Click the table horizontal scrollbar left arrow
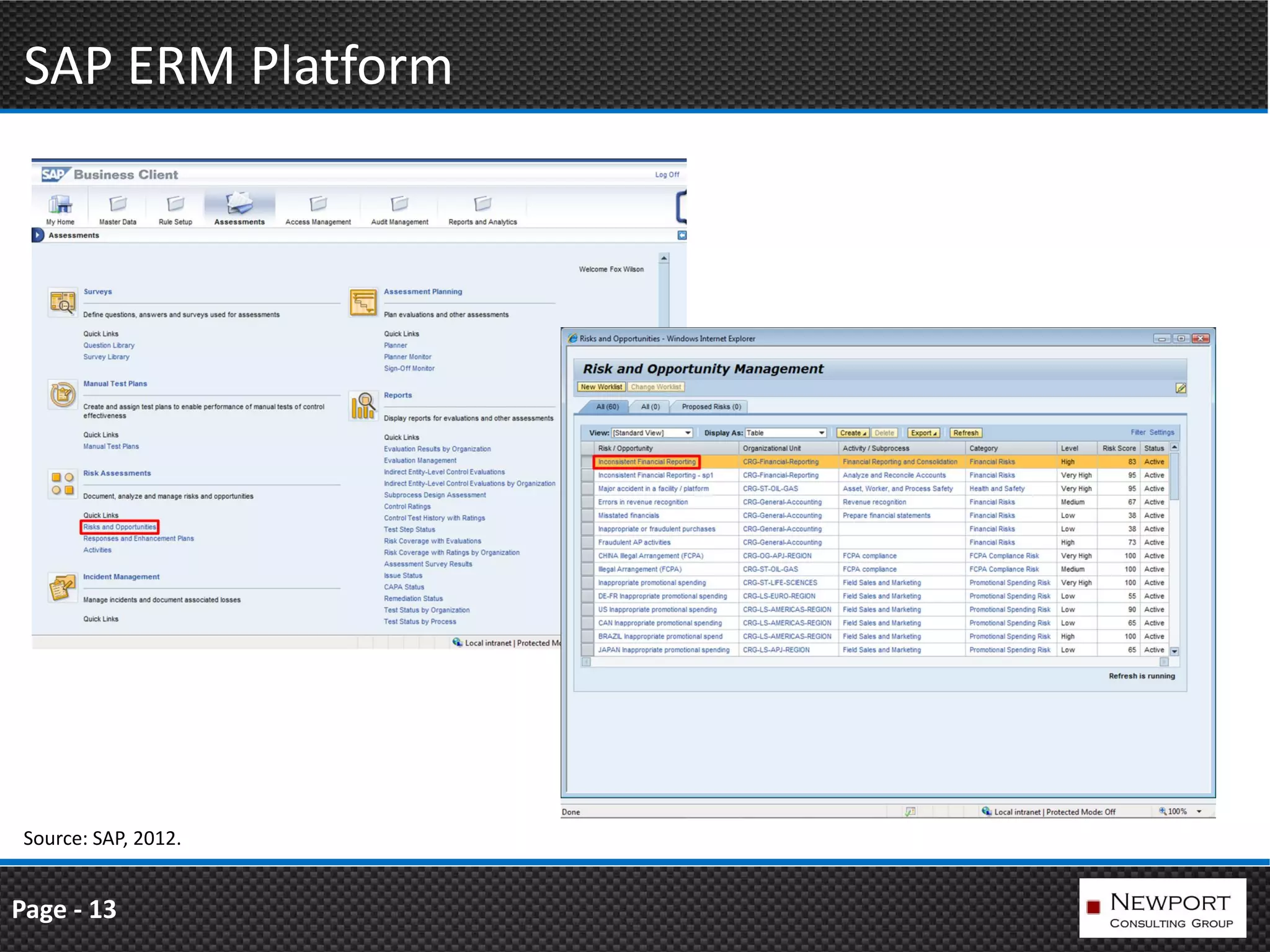Screen dimensions: 1270x952 tap(586, 662)
